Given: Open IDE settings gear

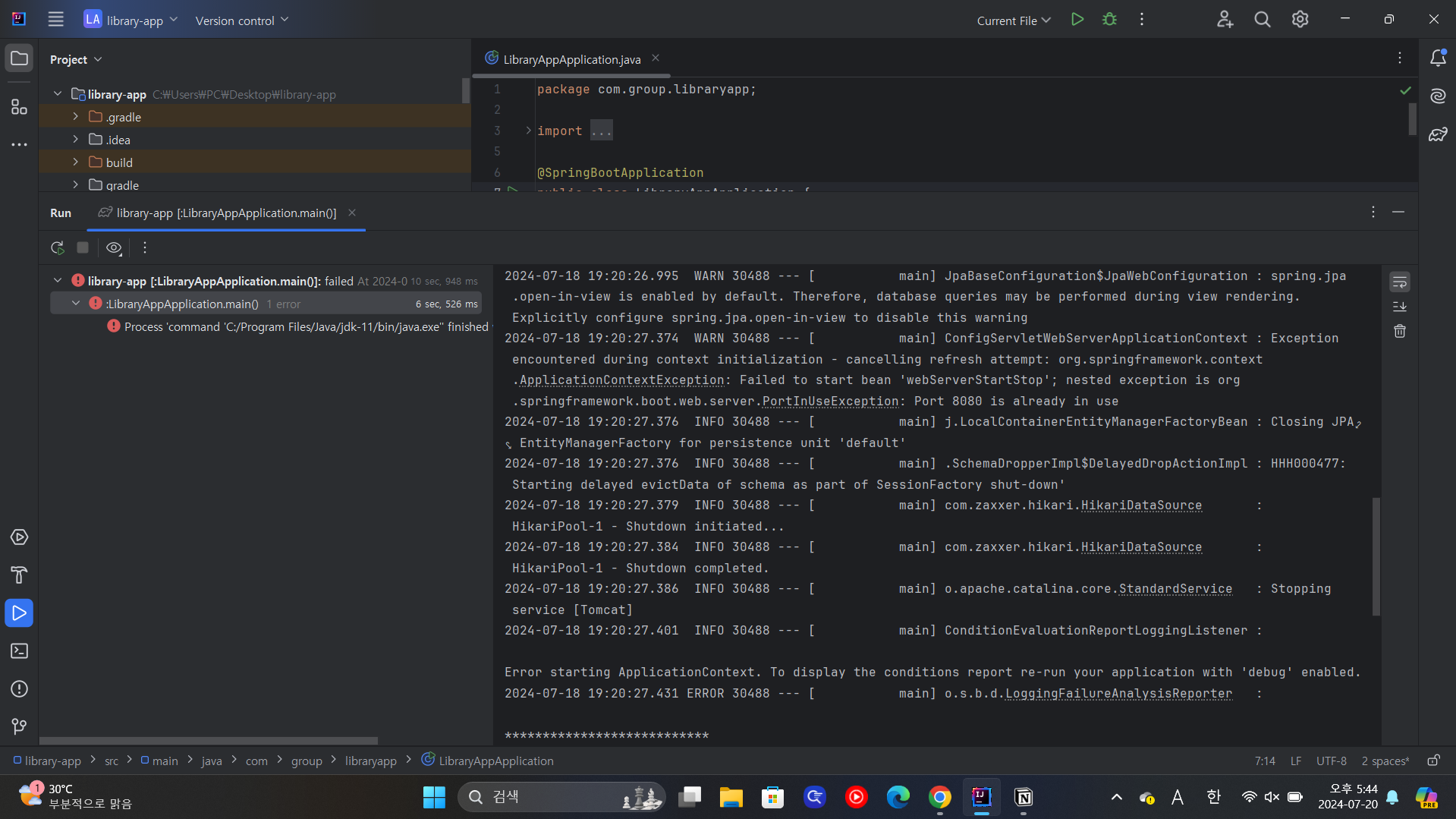Looking at the screenshot, I should pos(1300,20).
